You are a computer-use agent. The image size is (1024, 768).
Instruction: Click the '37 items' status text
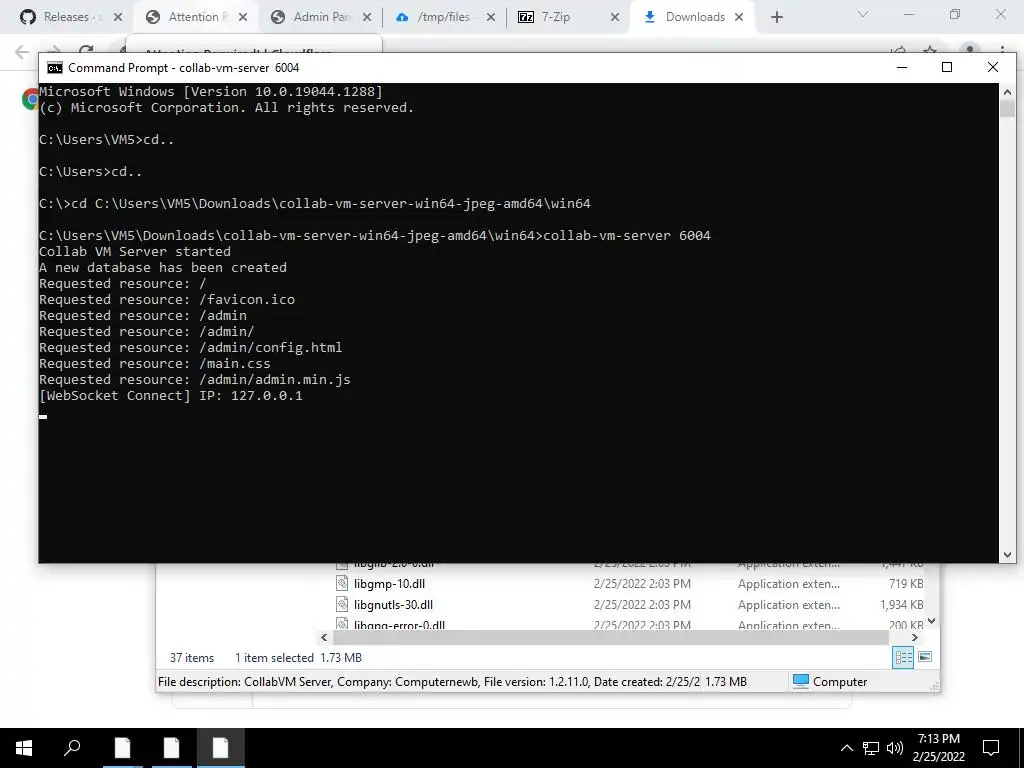(192, 658)
